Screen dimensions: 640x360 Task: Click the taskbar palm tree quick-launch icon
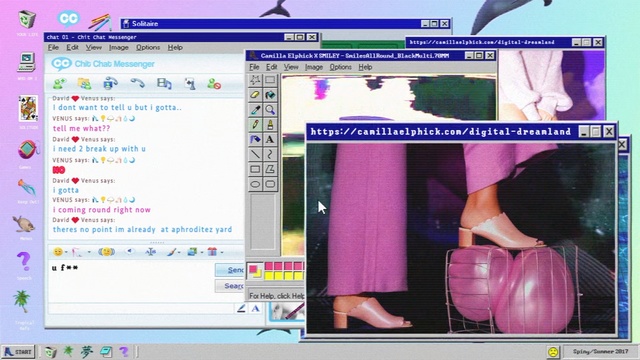coord(68,351)
